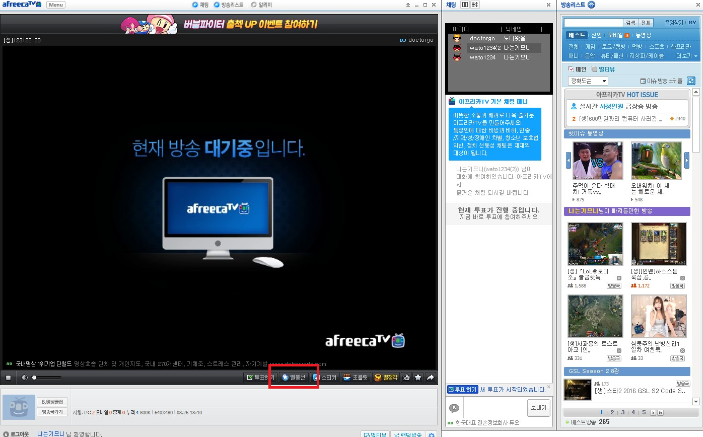Show next issue videos with right arrow
This screenshot has width=703, height=437.
point(686,160)
